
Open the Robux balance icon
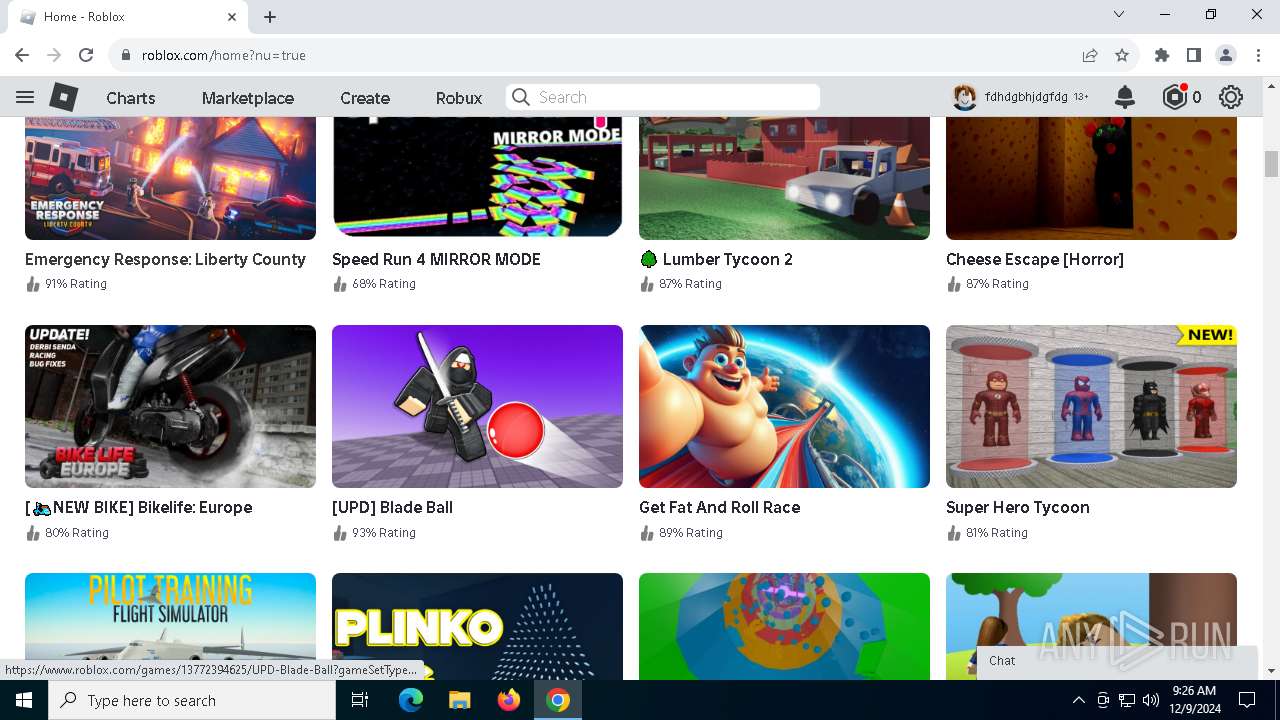click(1174, 97)
